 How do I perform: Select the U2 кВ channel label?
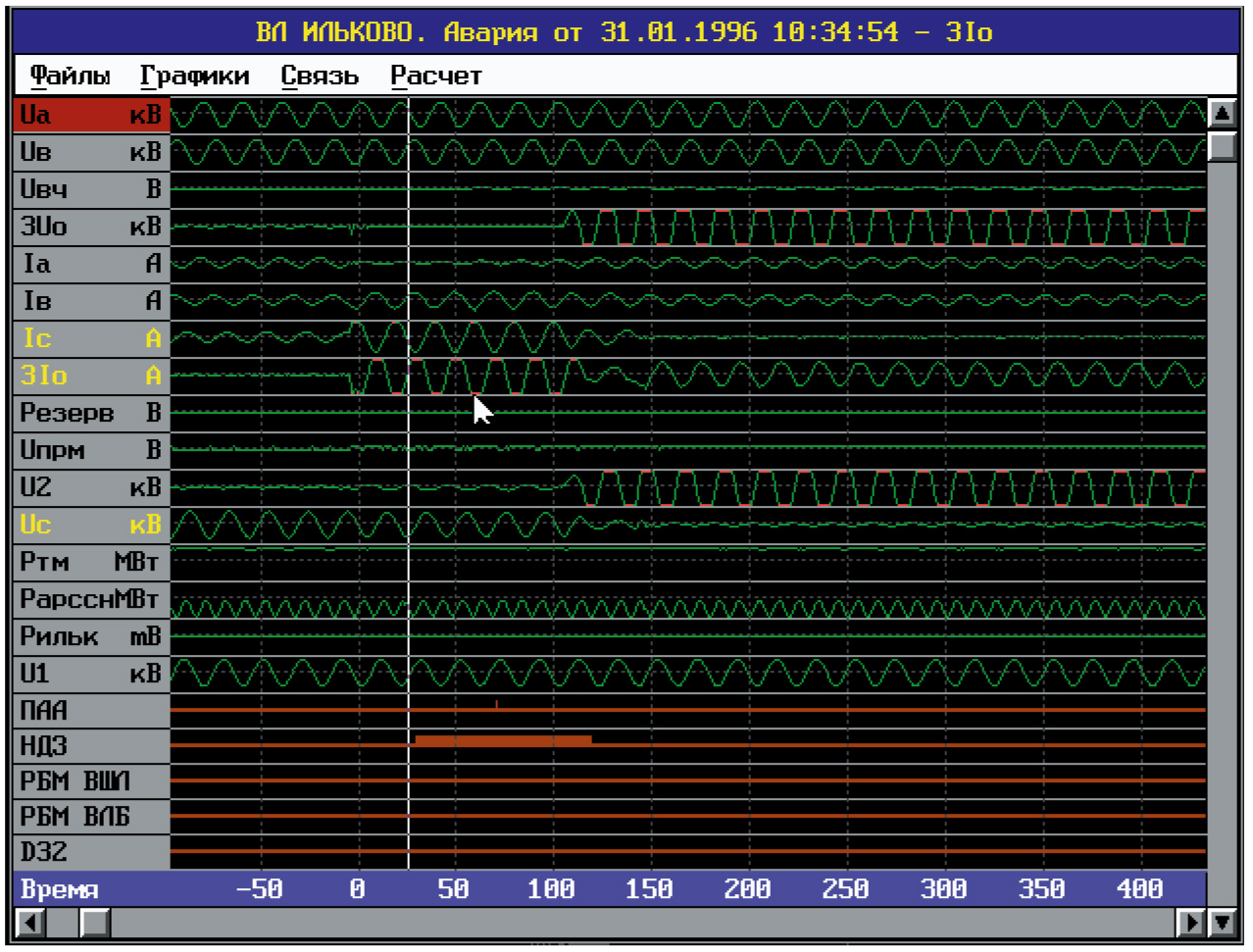(91, 487)
